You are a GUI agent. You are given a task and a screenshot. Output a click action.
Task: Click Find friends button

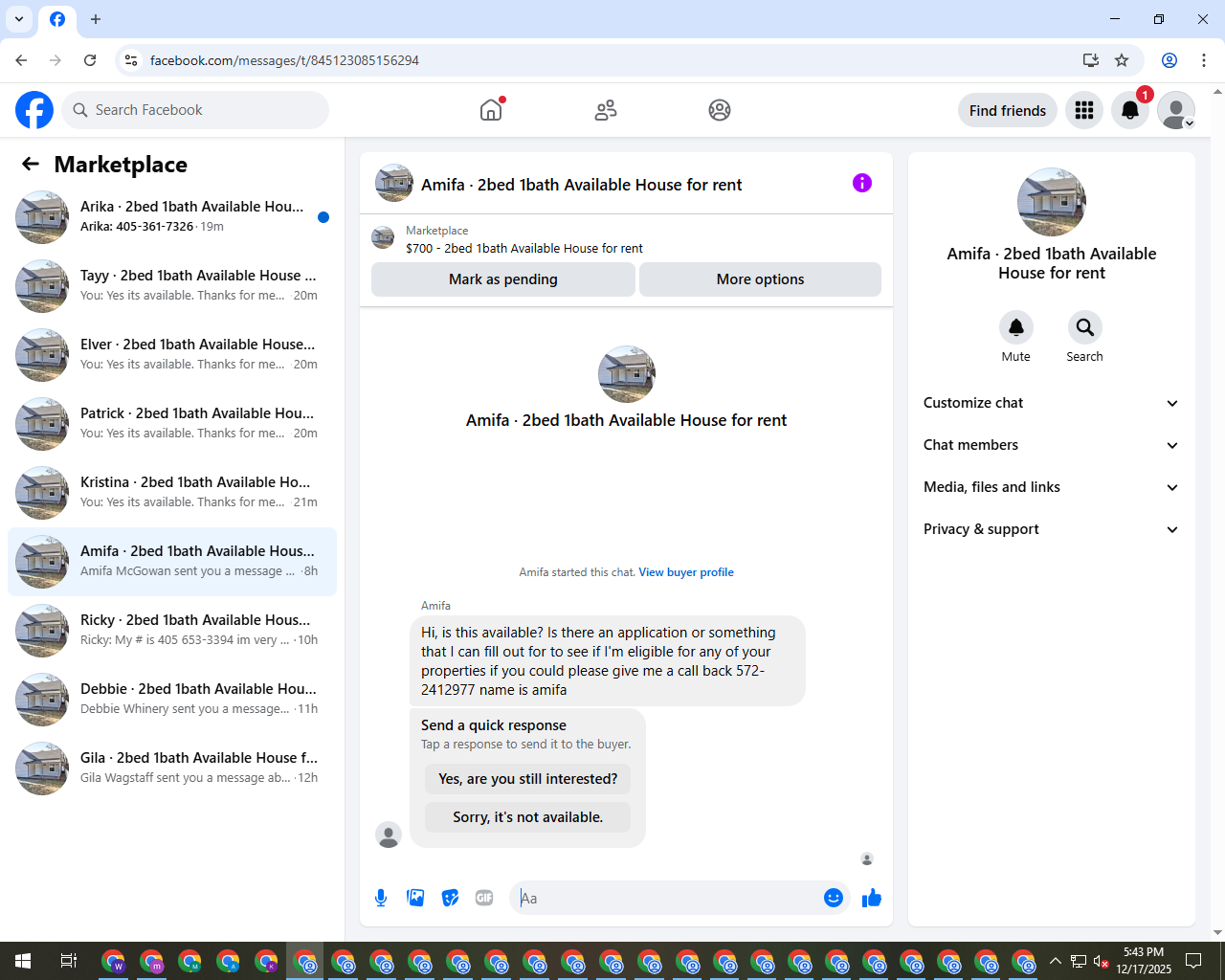pos(1008,110)
